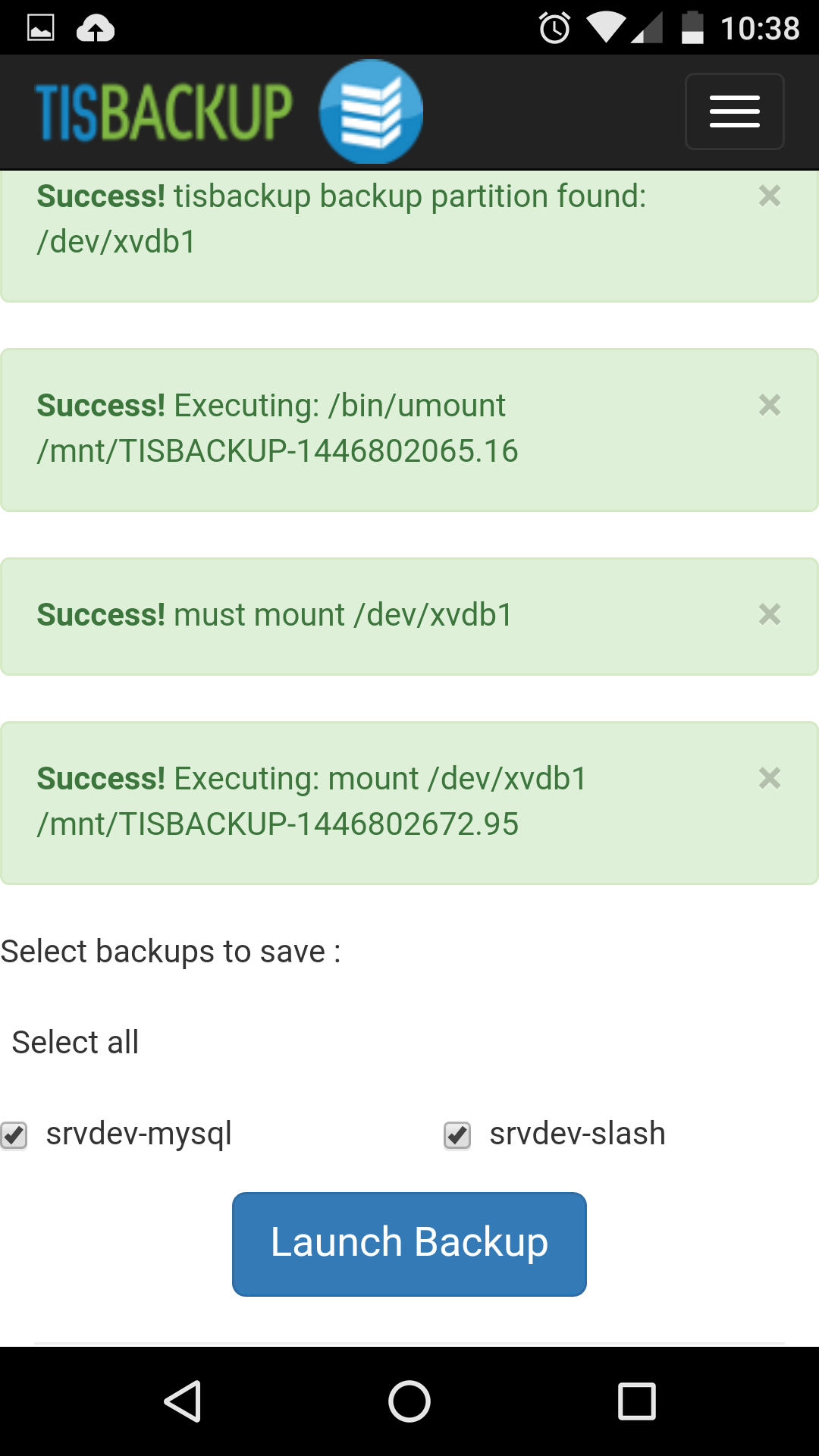Dismiss the backup partition found alert

[769, 196]
